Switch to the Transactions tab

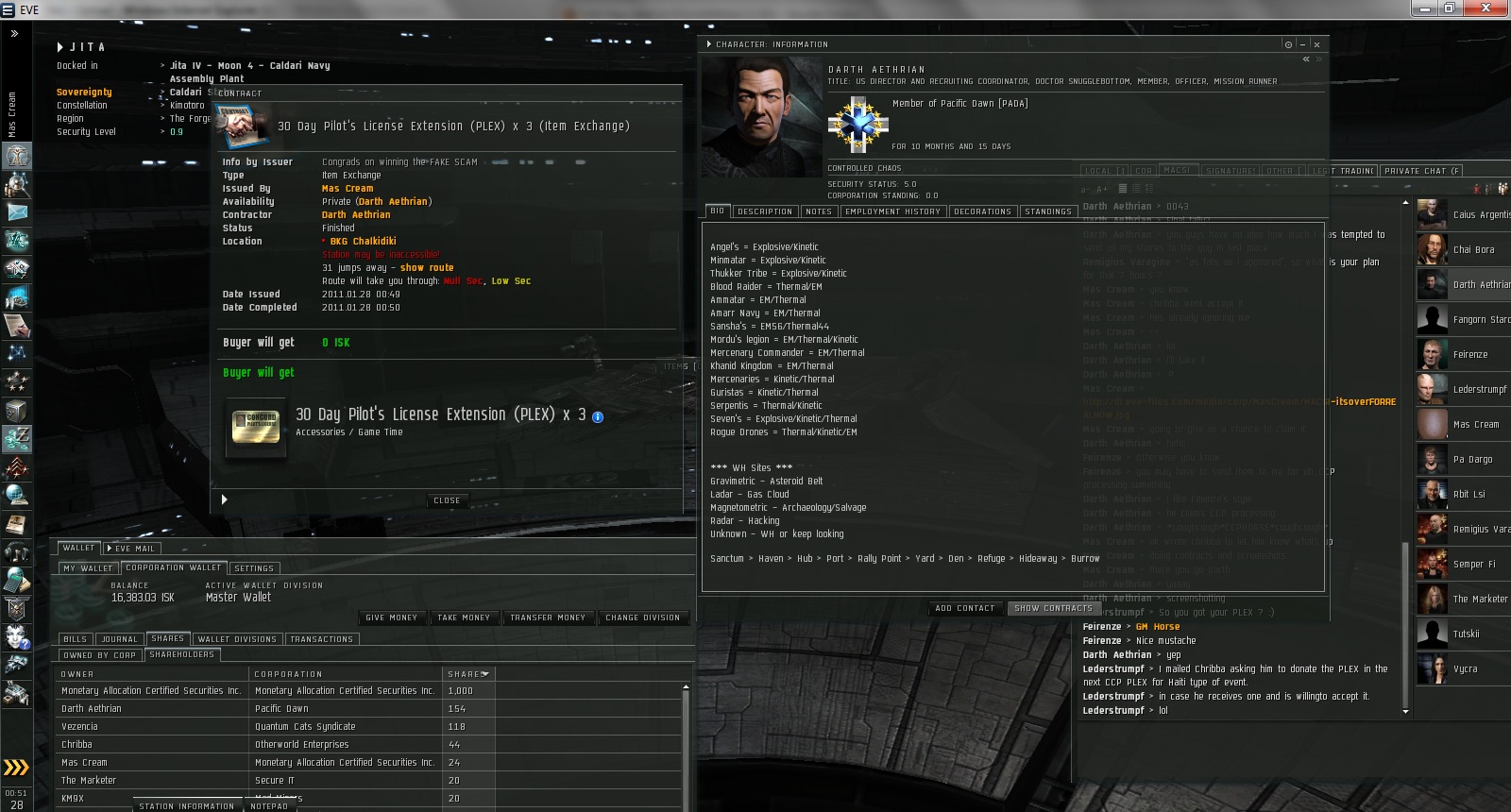[x=321, y=639]
